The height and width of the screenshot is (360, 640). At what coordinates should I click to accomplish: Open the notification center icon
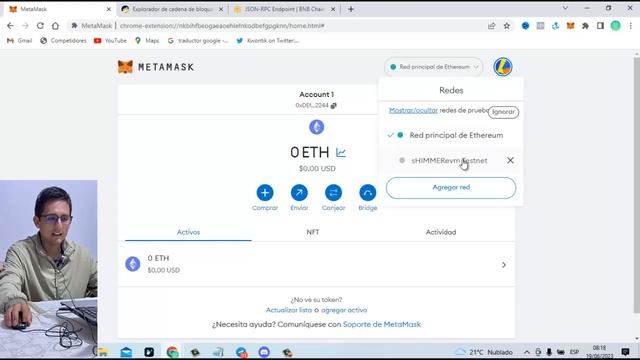[625, 352]
